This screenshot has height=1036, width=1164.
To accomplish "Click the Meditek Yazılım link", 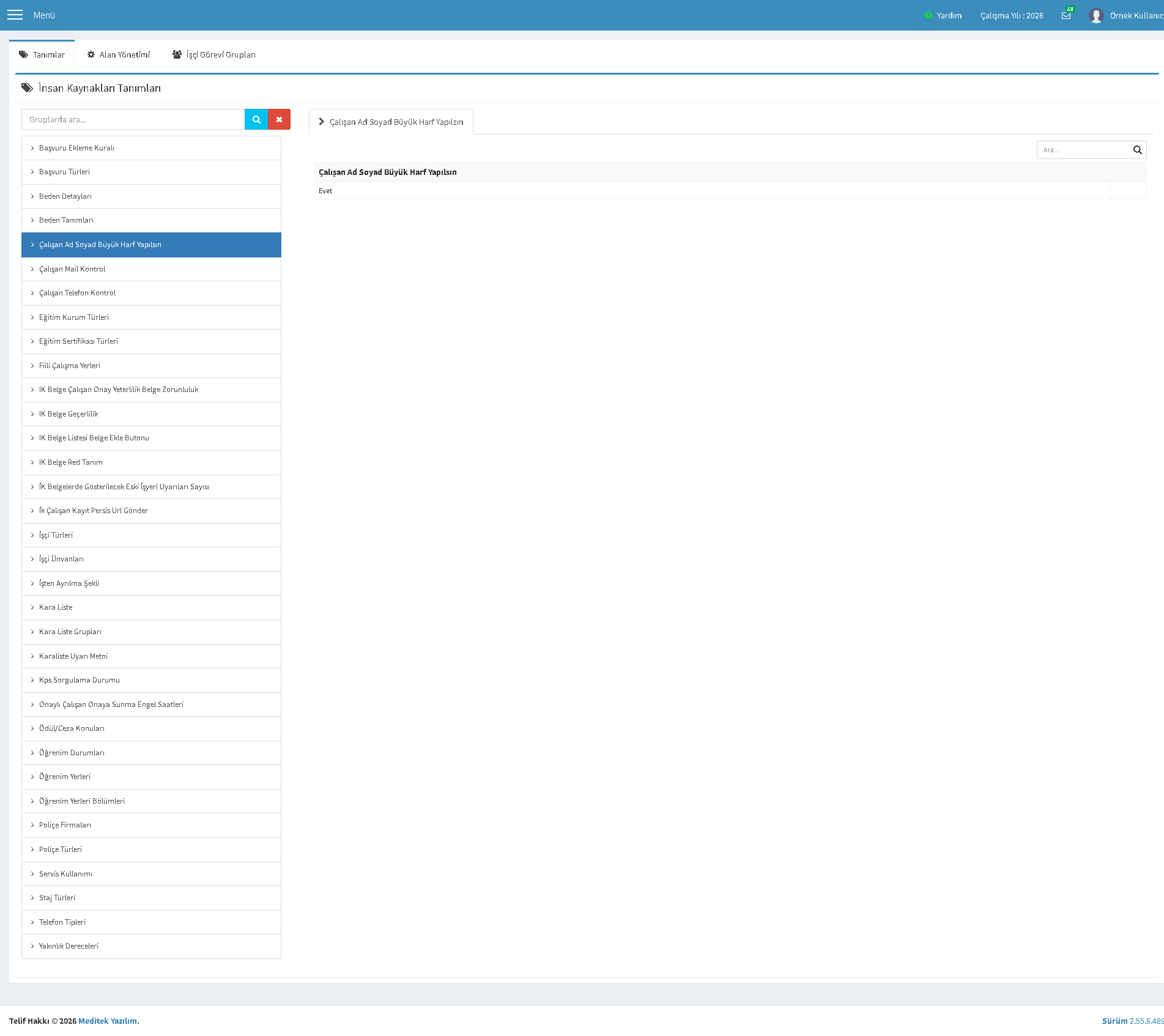I will (108, 1021).
